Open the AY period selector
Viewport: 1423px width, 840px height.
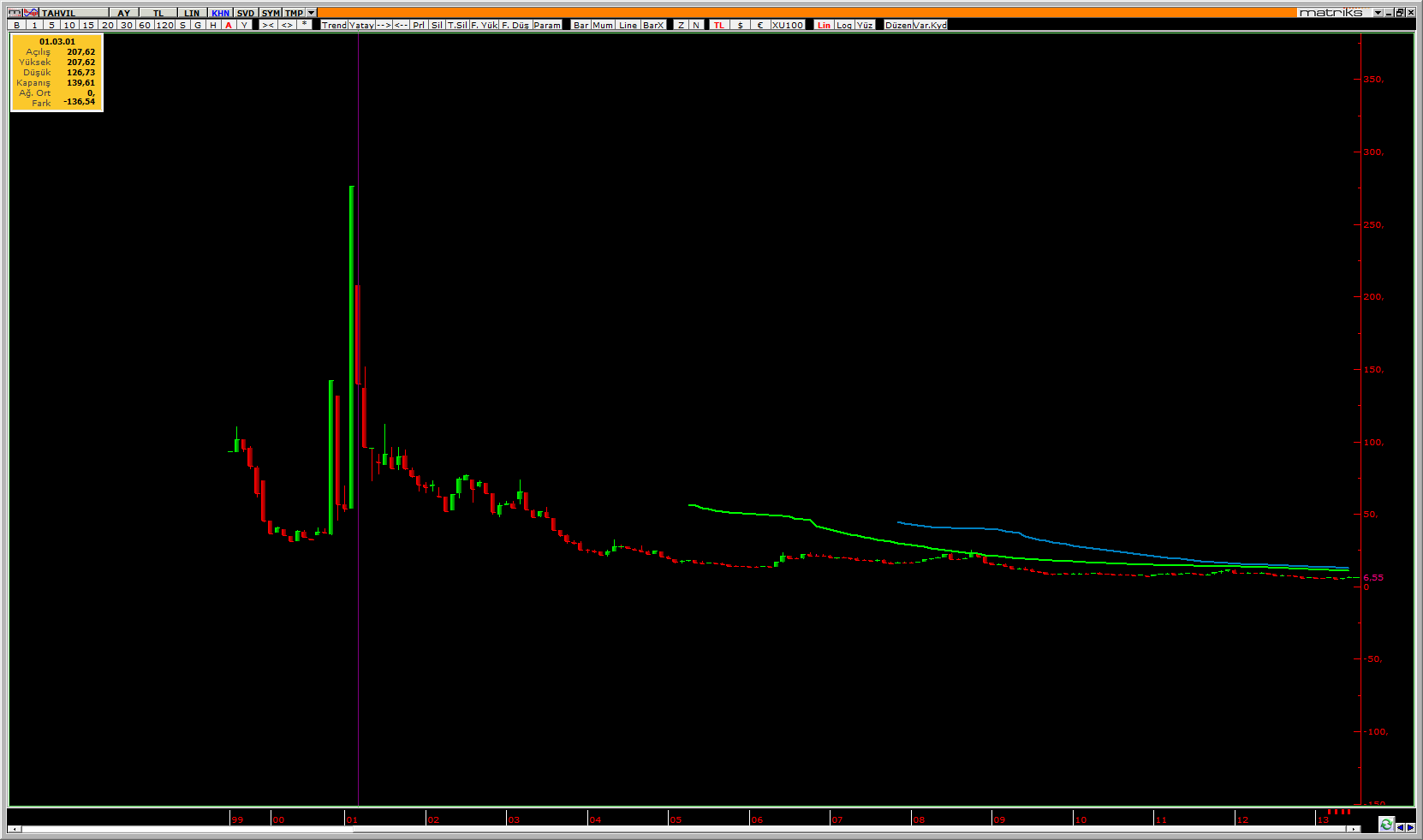point(124,13)
